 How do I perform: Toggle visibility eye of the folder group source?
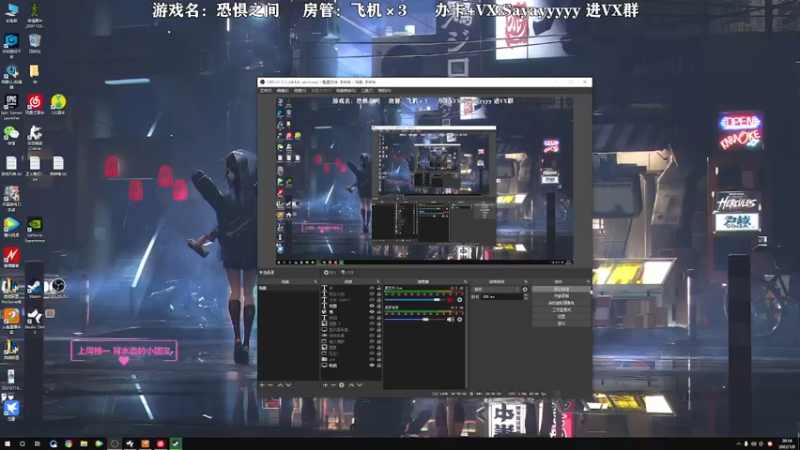click(x=372, y=359)
